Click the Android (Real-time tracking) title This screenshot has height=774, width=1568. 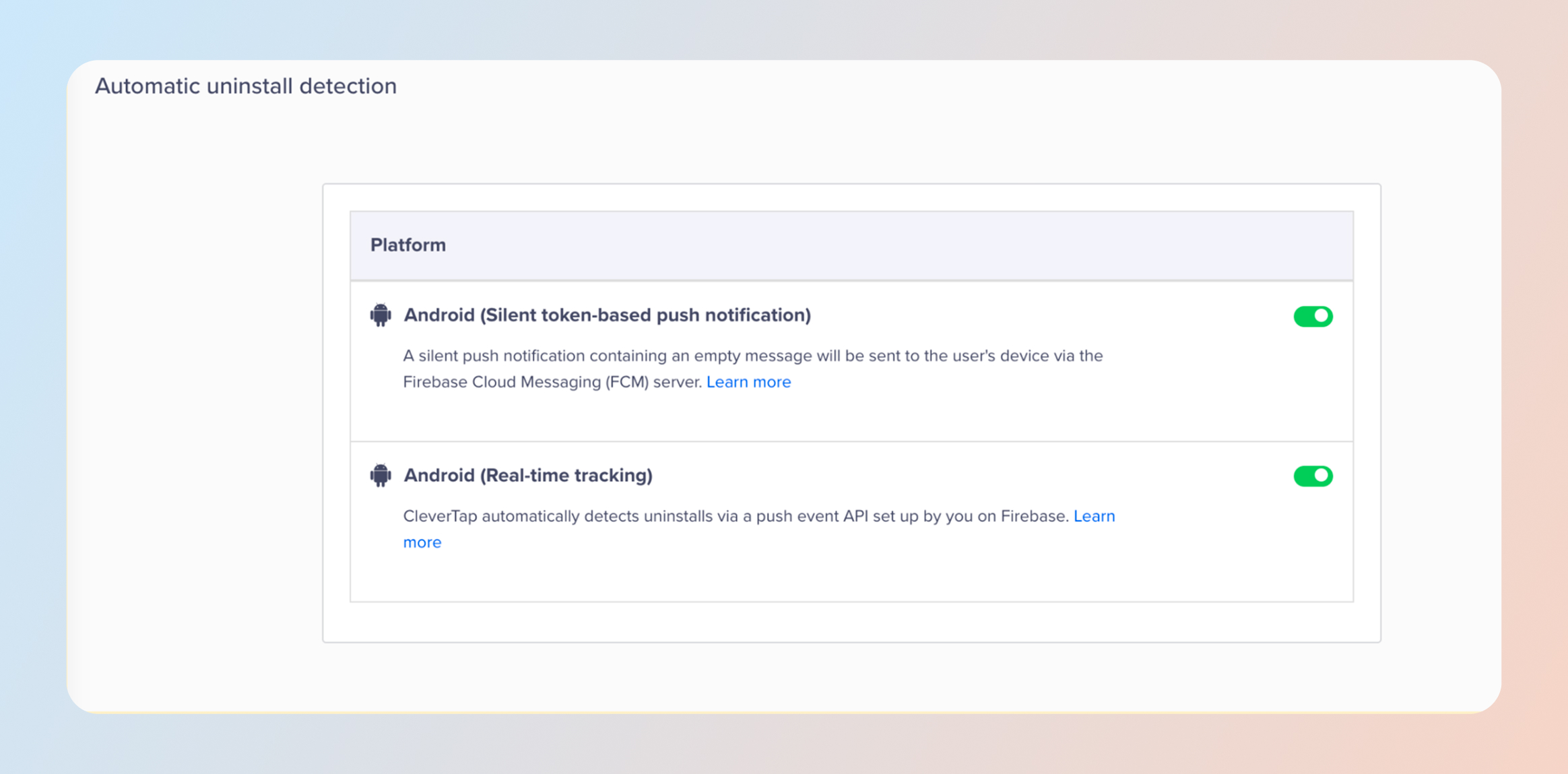coord(528,476)
